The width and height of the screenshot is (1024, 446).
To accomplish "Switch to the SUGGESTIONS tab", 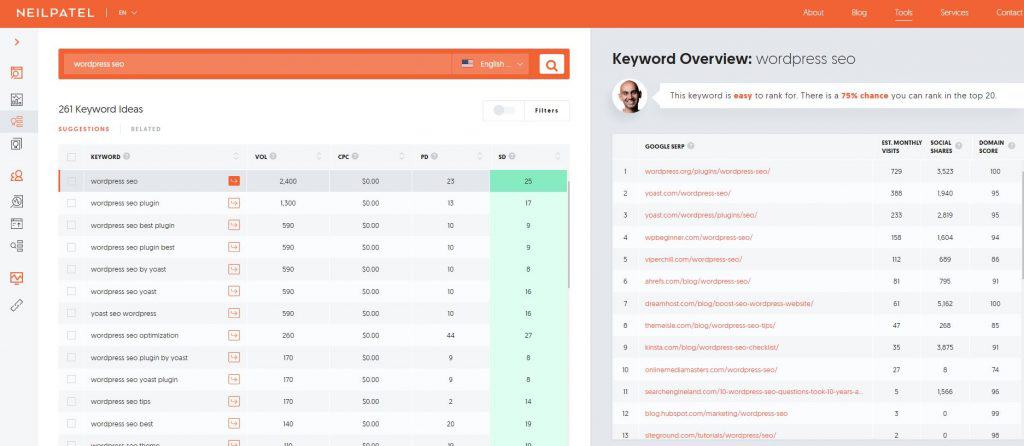I will [x=84, y=129].
